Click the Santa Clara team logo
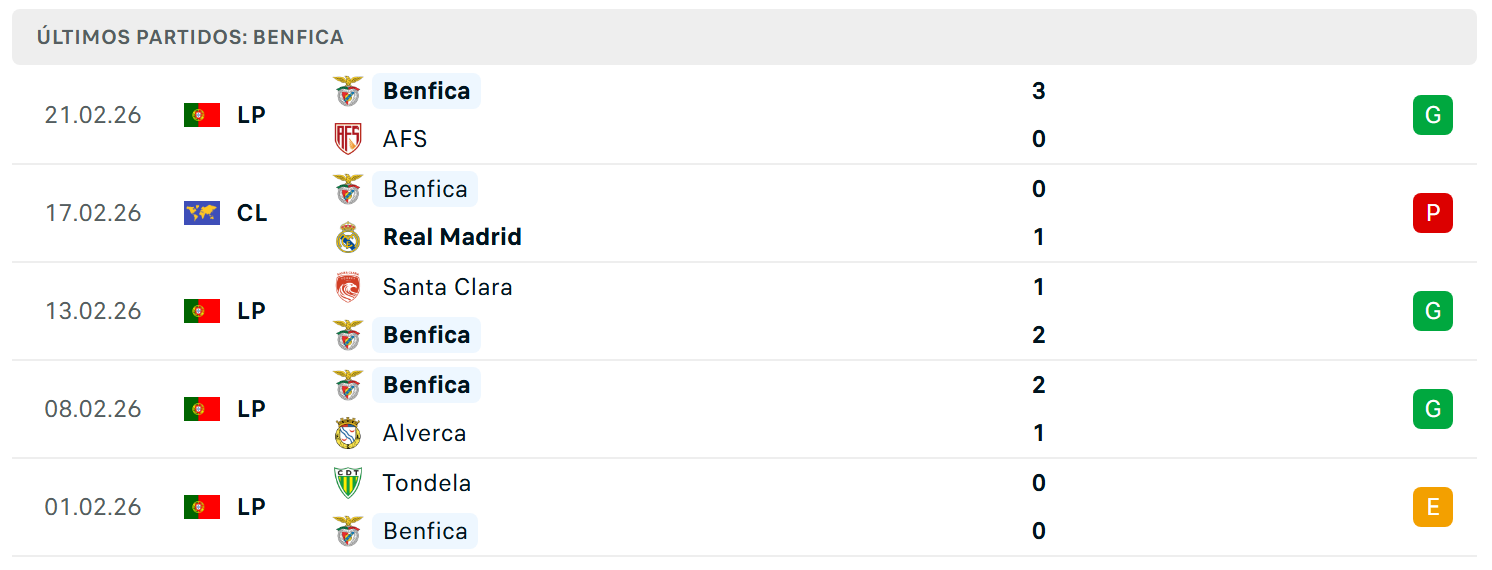Screen dimensions: 1492x570 point(348,287)
